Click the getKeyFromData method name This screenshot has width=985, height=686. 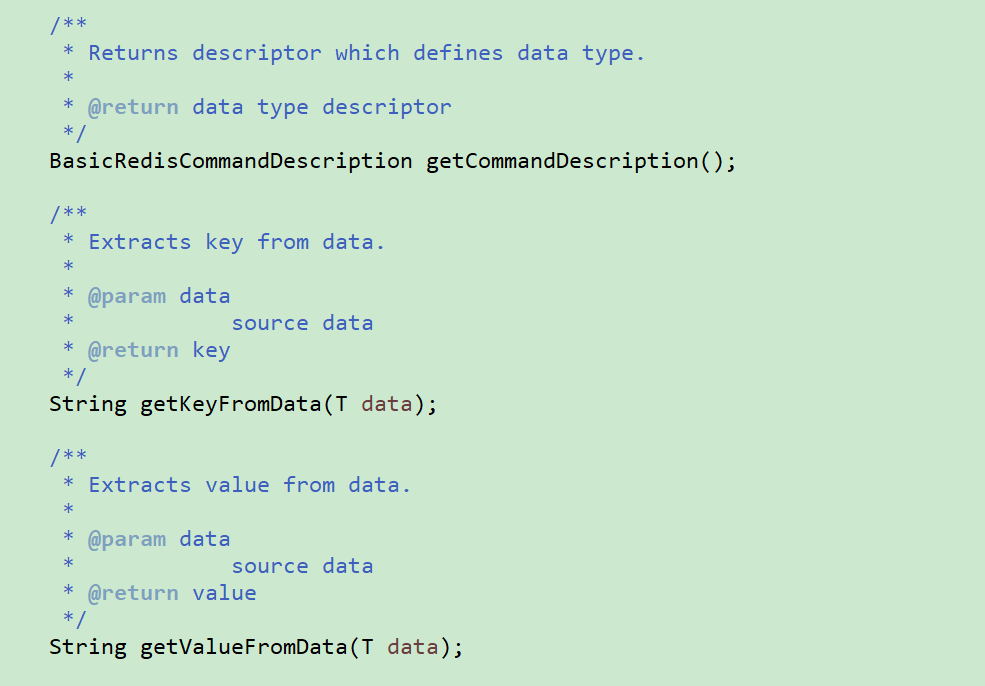coord(231,404)
